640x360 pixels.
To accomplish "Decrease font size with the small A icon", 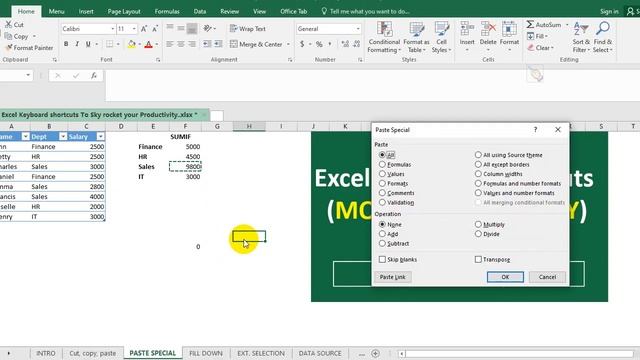I will [155, 29].
